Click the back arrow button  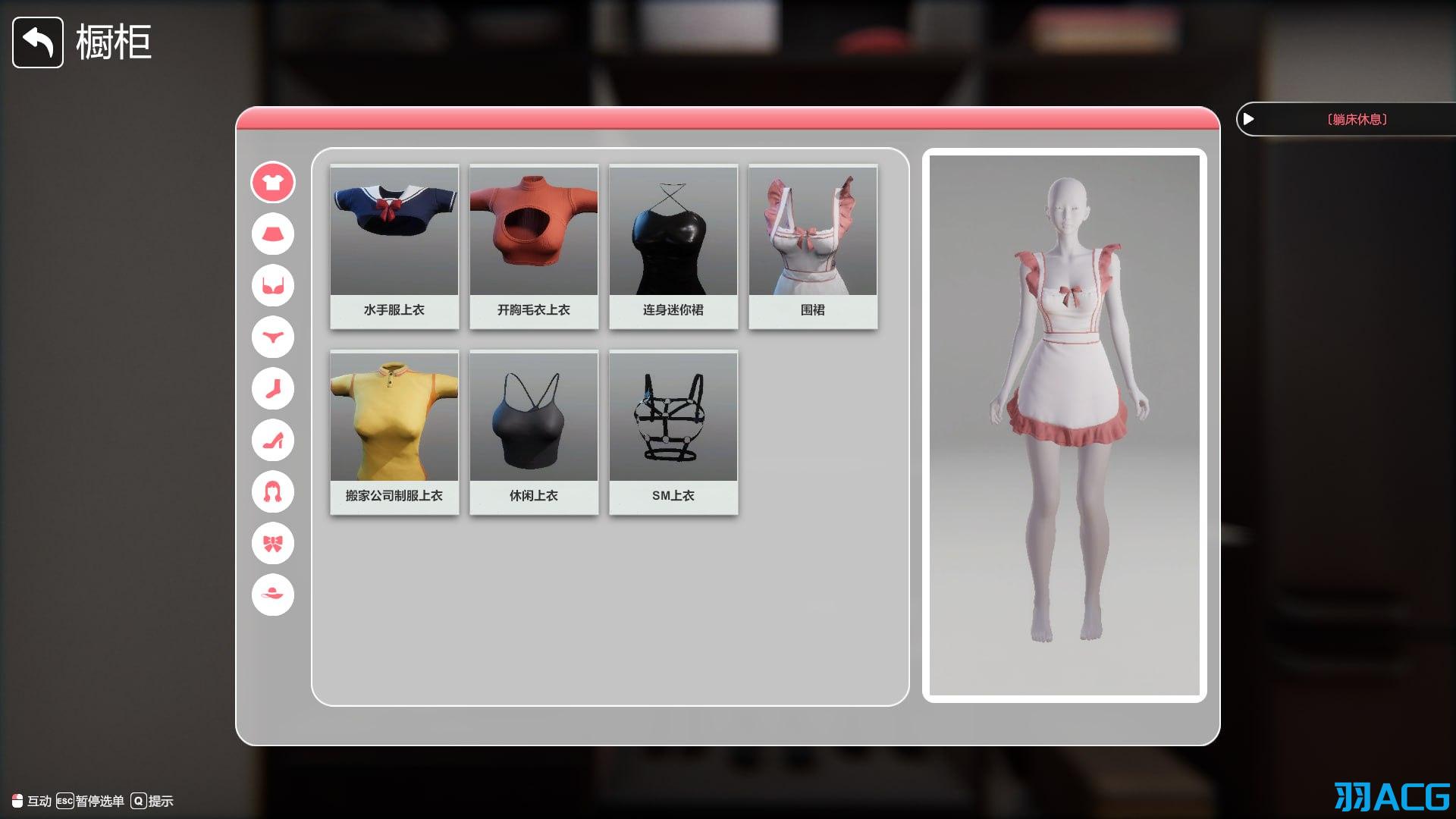(x=38, y=42)
